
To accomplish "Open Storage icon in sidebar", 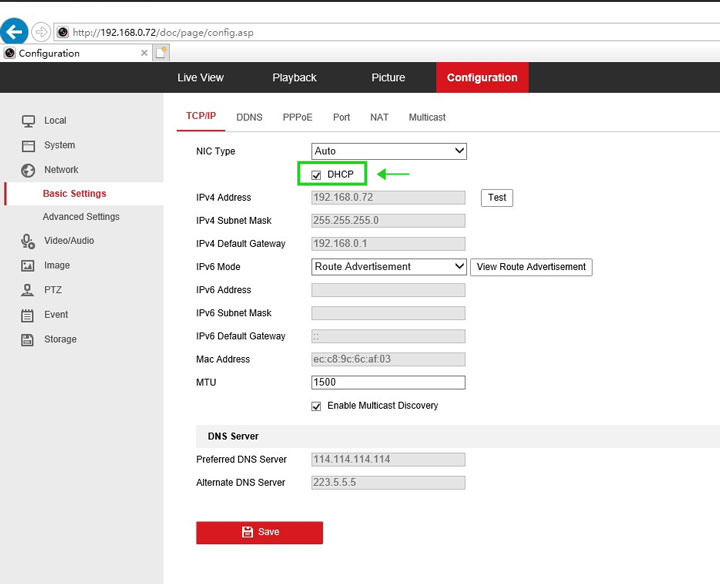I will tap(28, 340).
